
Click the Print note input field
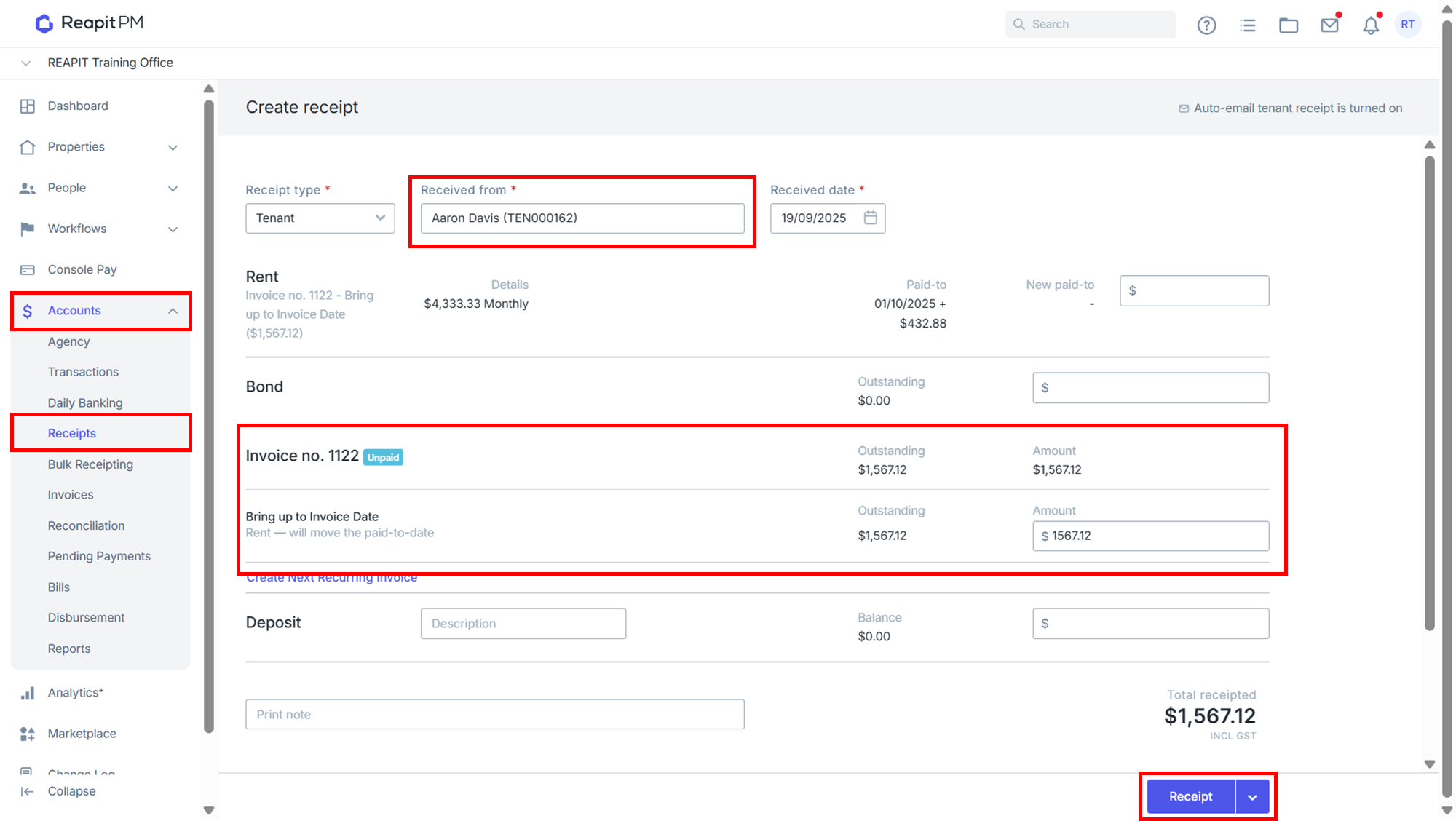click(495, 715)
